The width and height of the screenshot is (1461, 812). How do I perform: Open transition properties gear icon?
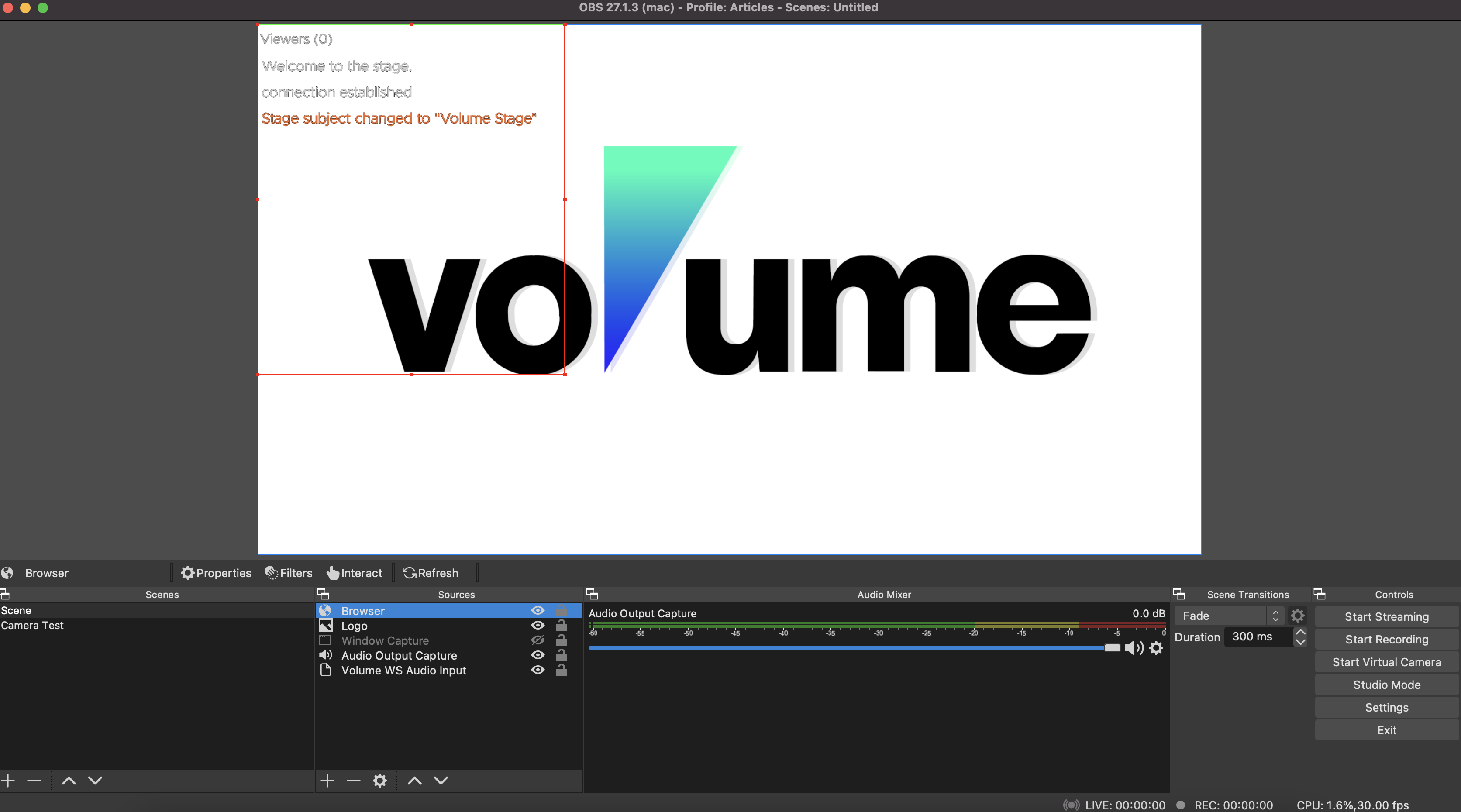(x=1298, y=615)
